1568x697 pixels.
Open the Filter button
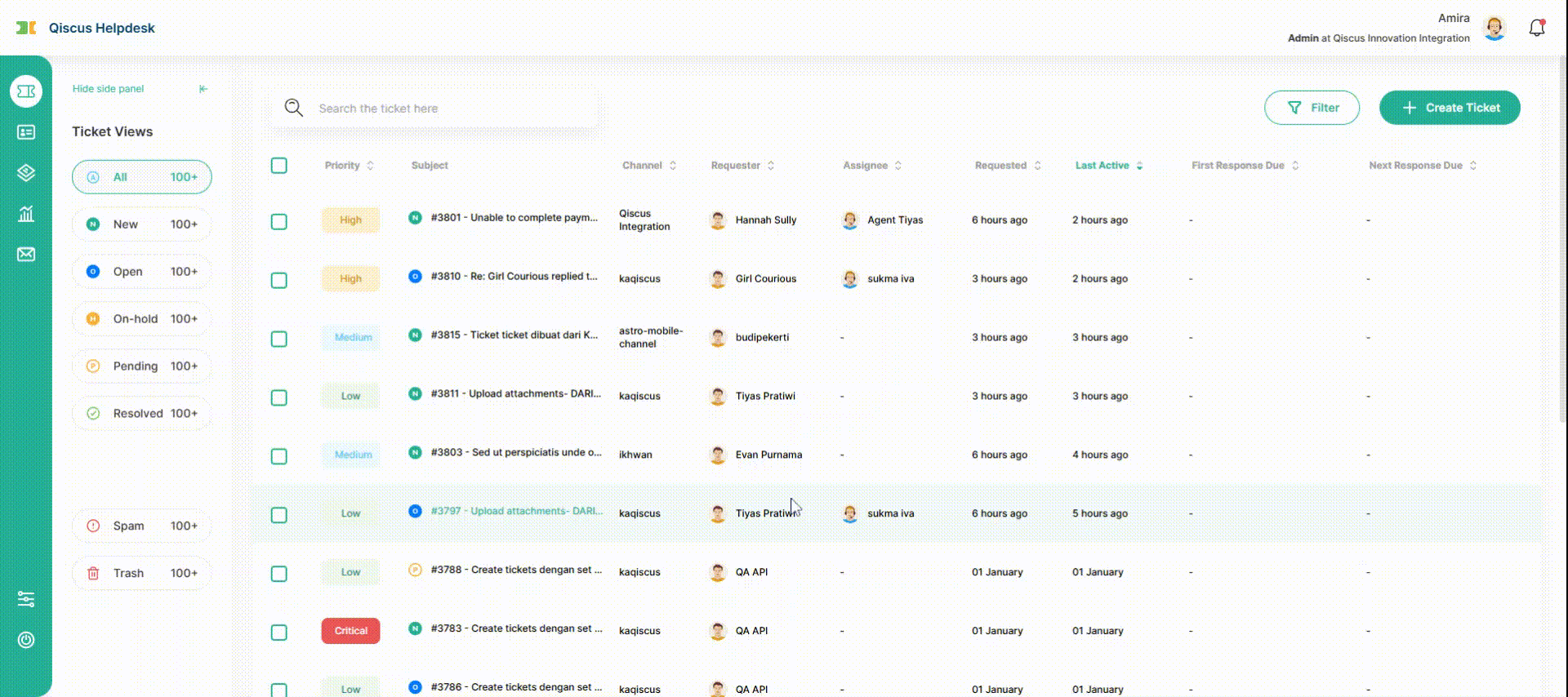point(1312,108)
